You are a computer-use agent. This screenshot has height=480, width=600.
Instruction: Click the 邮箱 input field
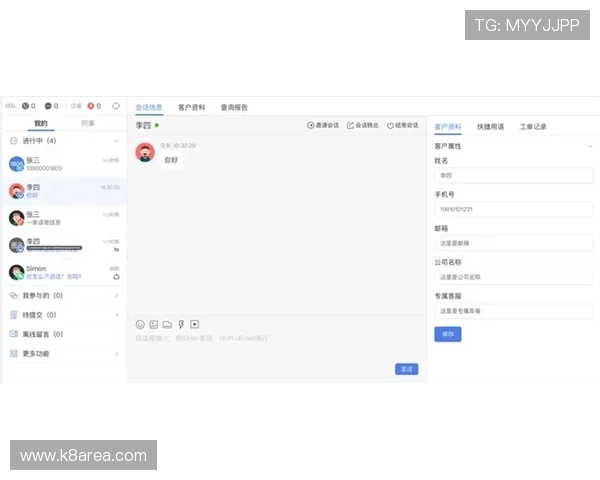click(x=514, y=243)
